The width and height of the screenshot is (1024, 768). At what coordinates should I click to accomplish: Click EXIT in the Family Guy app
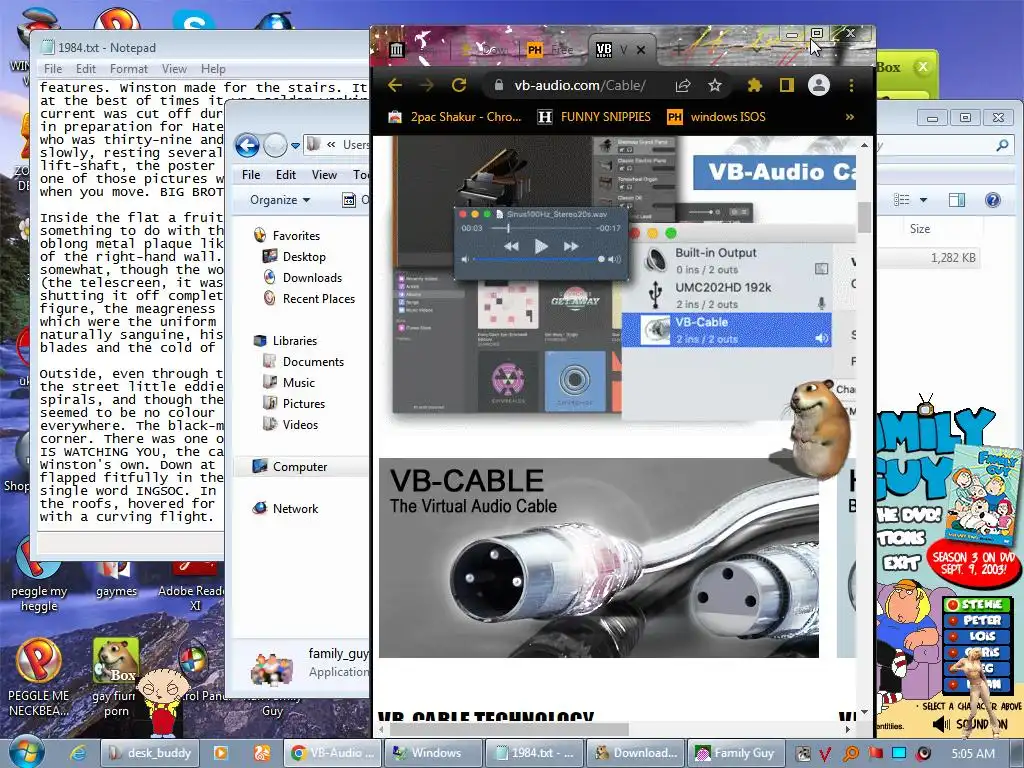(x=902, y=562)
